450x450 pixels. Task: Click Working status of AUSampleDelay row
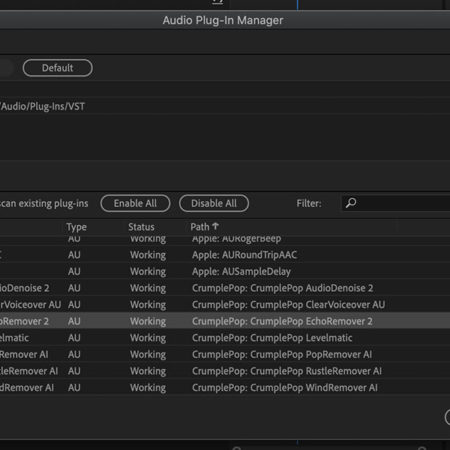coord(148,272)
